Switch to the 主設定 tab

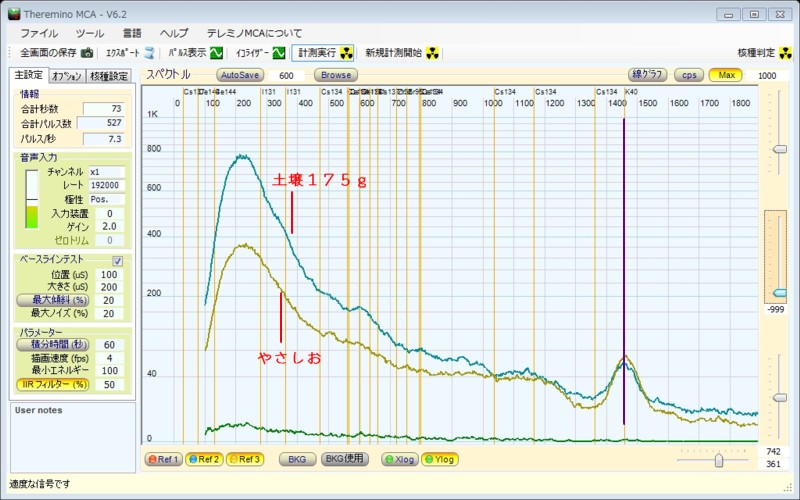29,75
